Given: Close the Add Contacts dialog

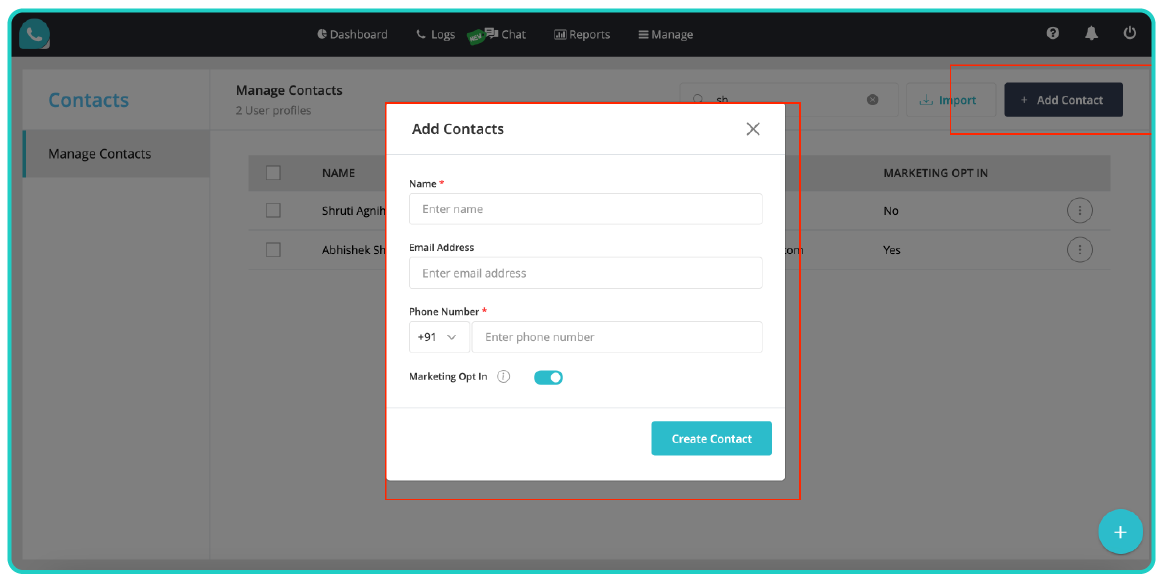Looking at the screenshot, I should pos(753,128).
